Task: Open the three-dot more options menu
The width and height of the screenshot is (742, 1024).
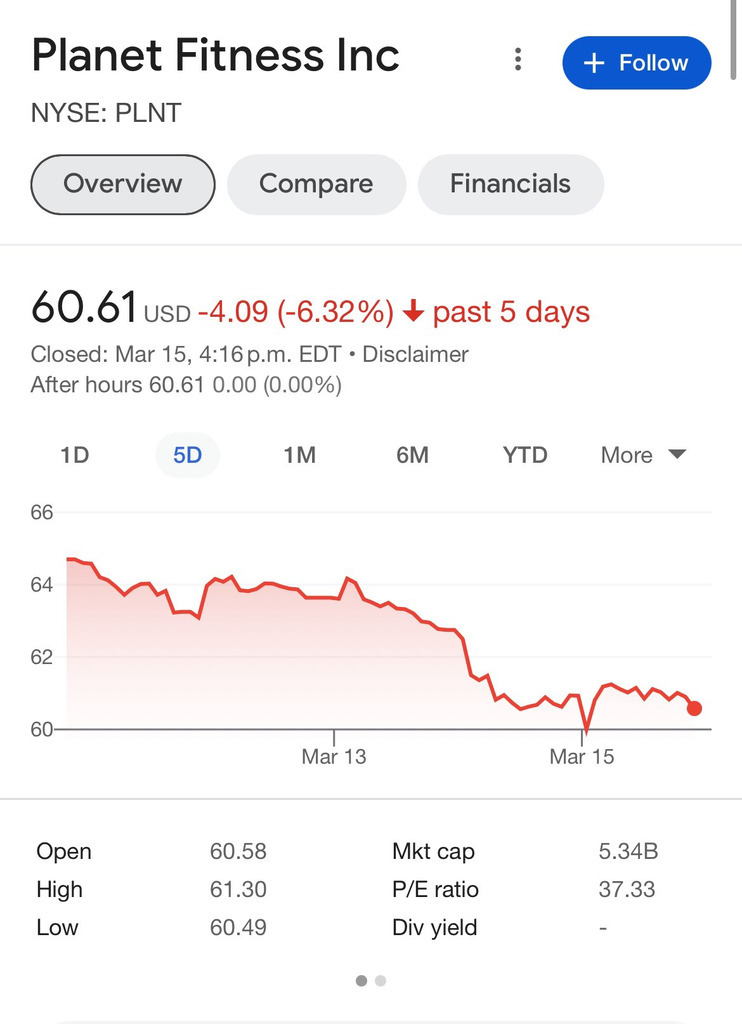Action: [518, 59]
